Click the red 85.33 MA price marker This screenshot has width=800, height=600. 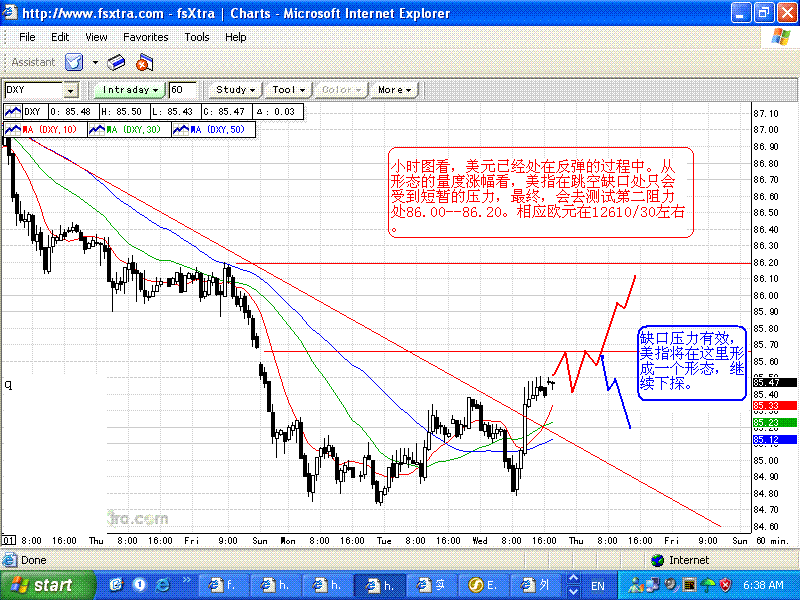pos(774,406)
